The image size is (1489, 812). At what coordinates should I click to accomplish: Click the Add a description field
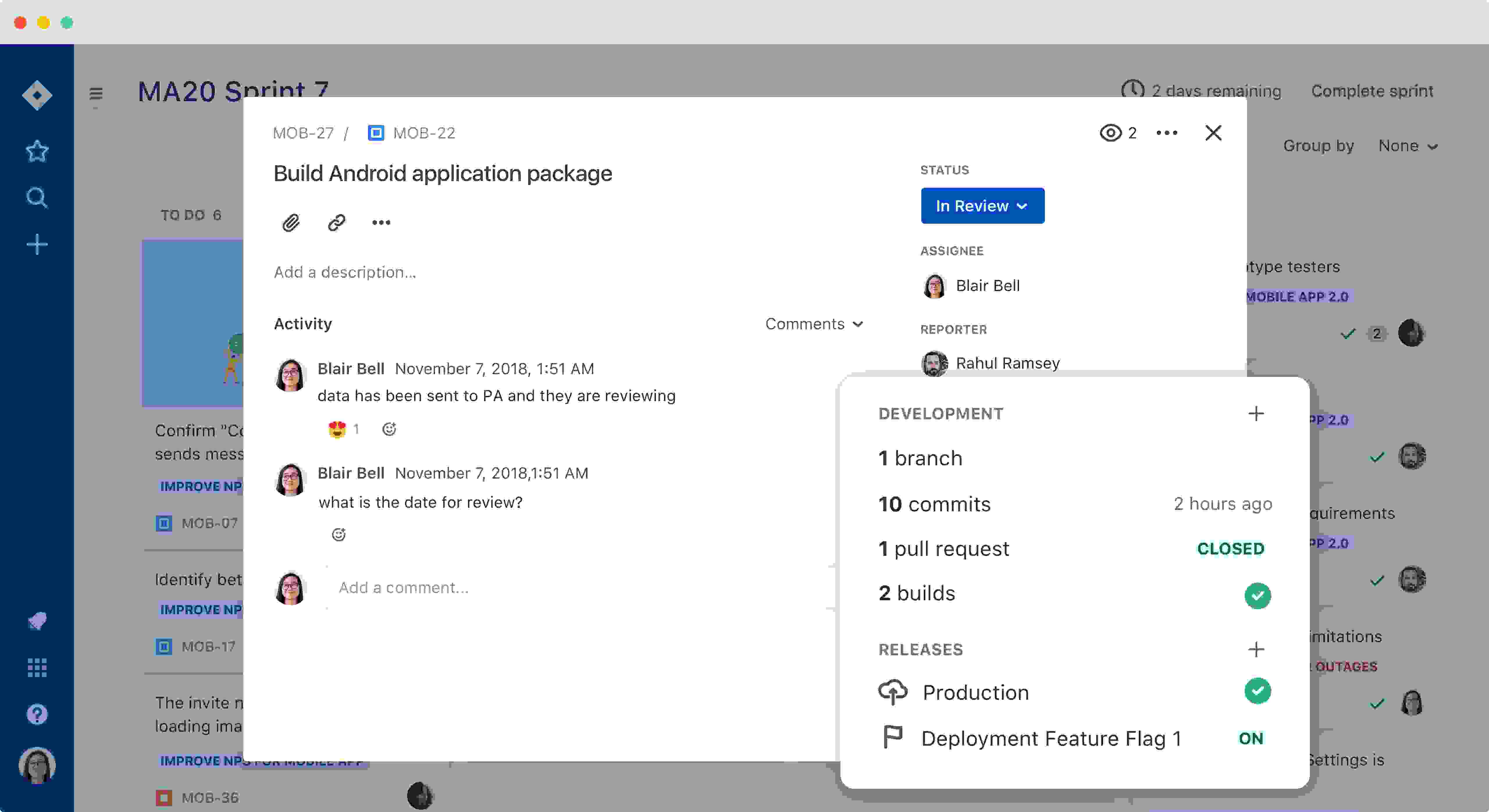click(345, 272)
